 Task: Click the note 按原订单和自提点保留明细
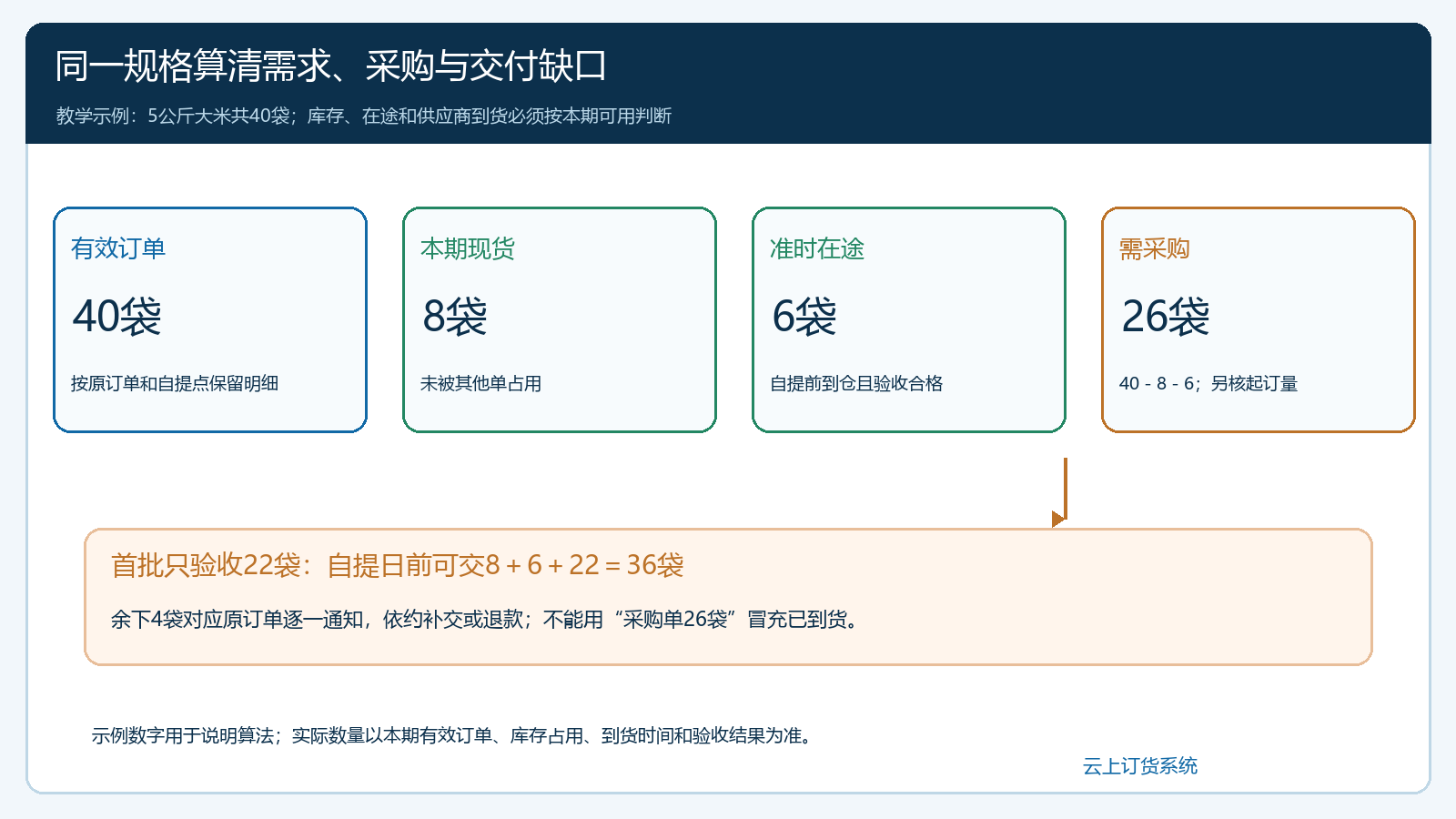pos(175,383)
